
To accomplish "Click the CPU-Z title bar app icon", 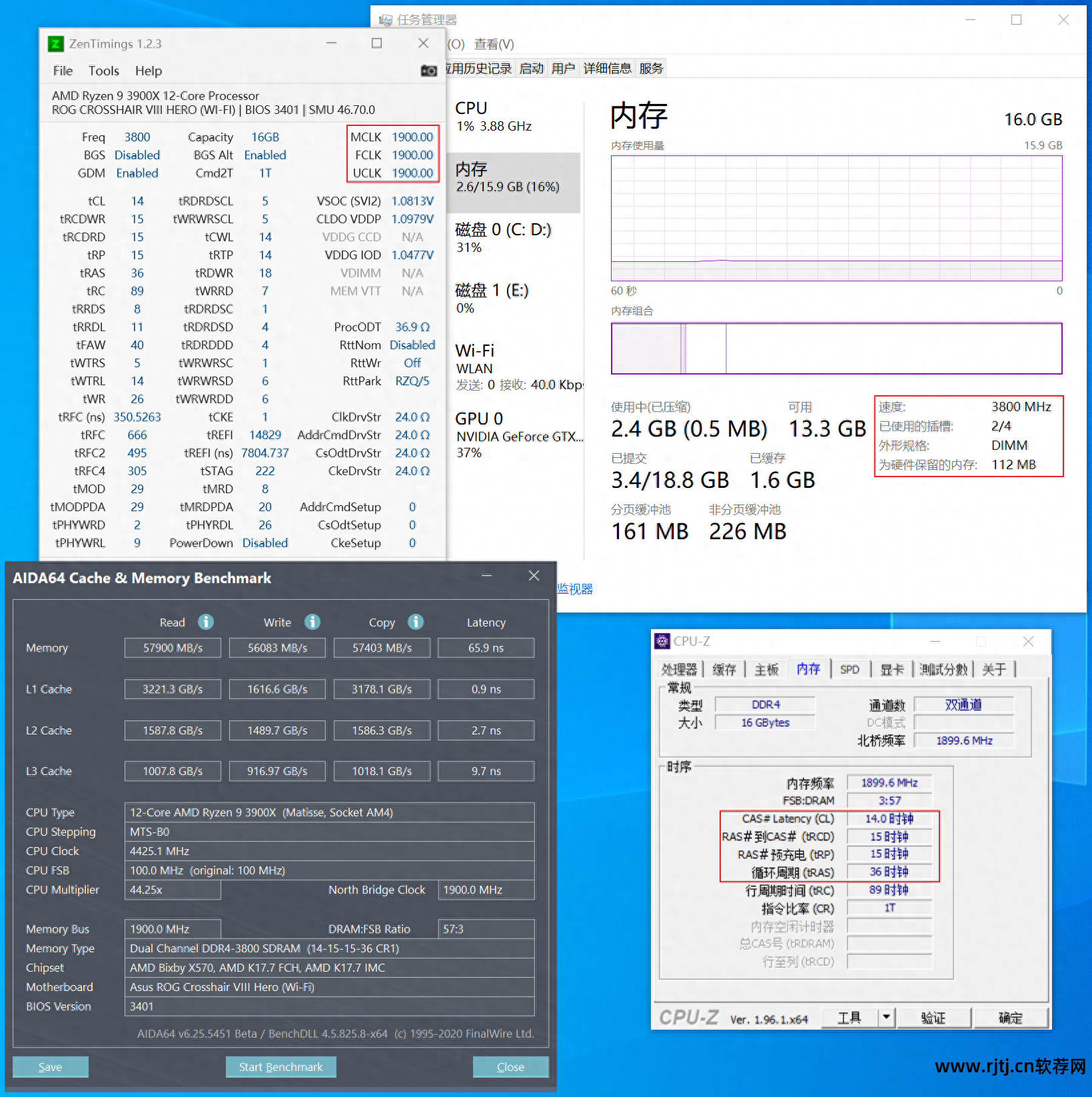I will [x=662, y=641].
